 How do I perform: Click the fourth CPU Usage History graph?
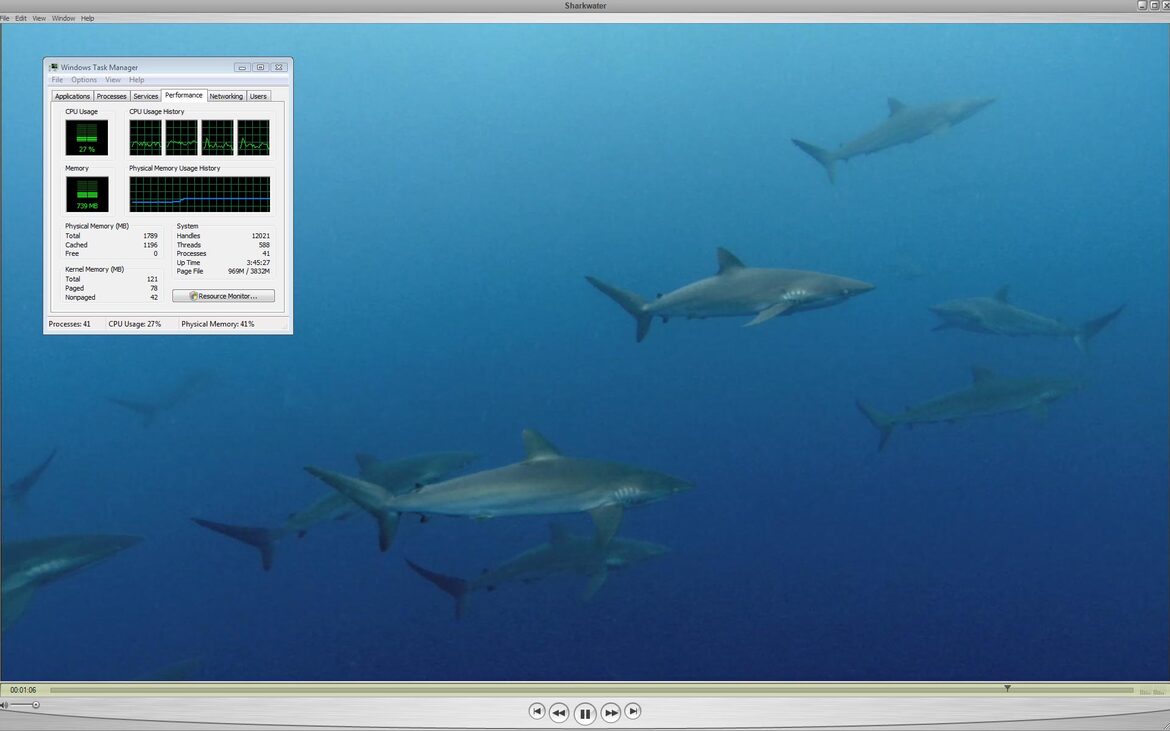(x=254, y=138)
